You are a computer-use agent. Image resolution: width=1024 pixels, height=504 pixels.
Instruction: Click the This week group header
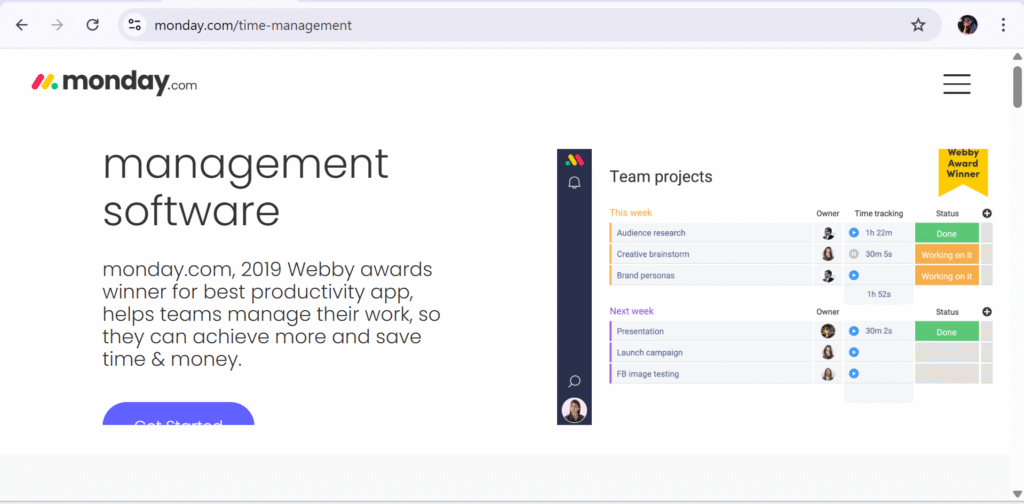631,213
